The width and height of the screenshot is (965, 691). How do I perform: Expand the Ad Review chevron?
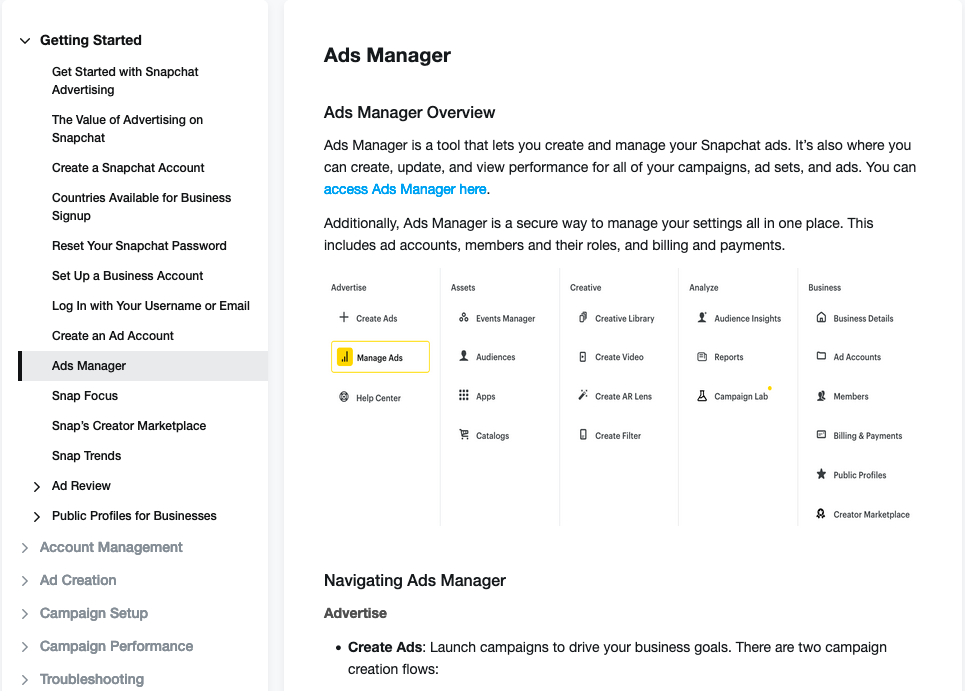(x=37, y=487)
